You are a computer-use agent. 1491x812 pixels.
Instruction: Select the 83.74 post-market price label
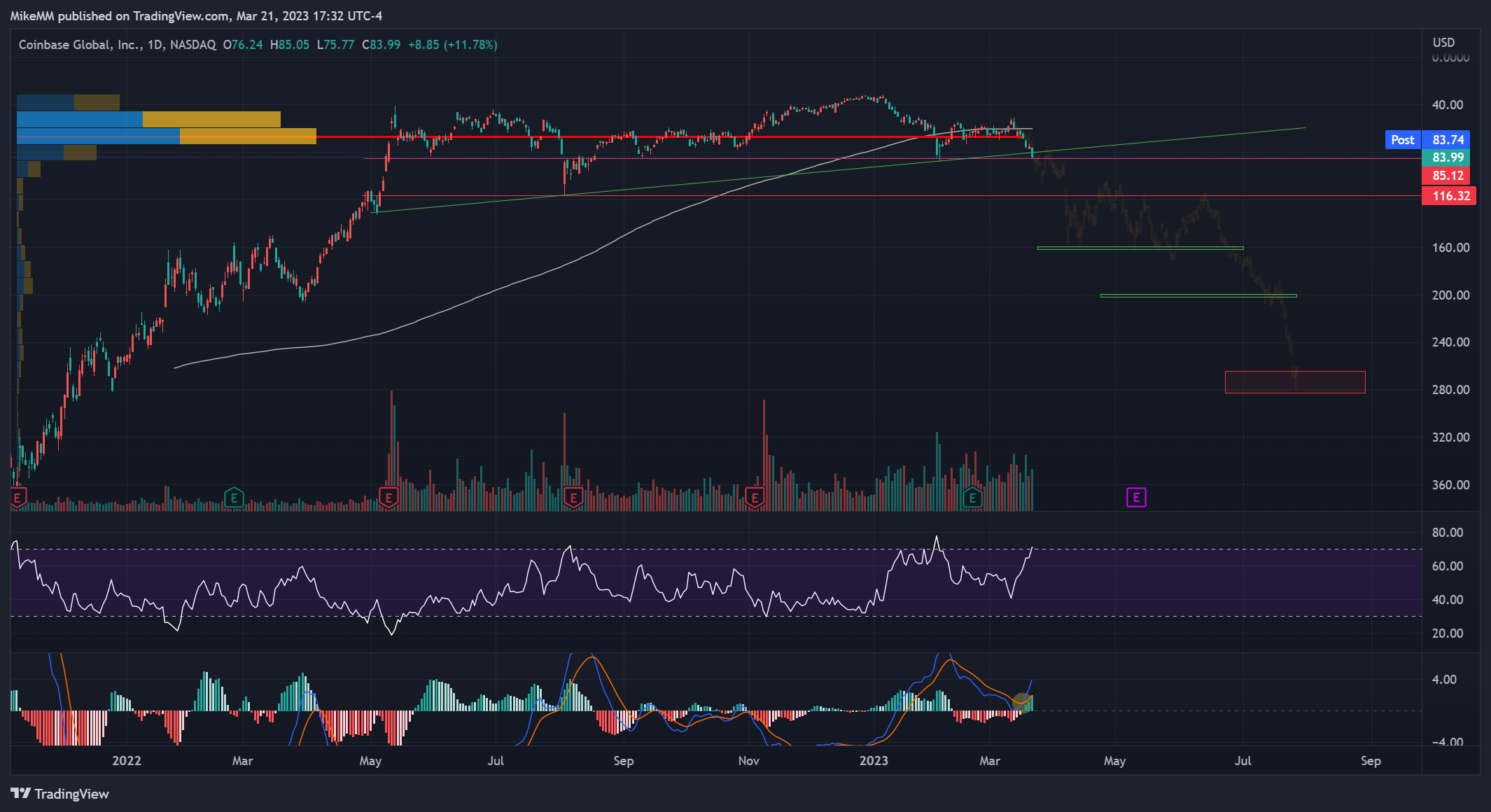1448,140
